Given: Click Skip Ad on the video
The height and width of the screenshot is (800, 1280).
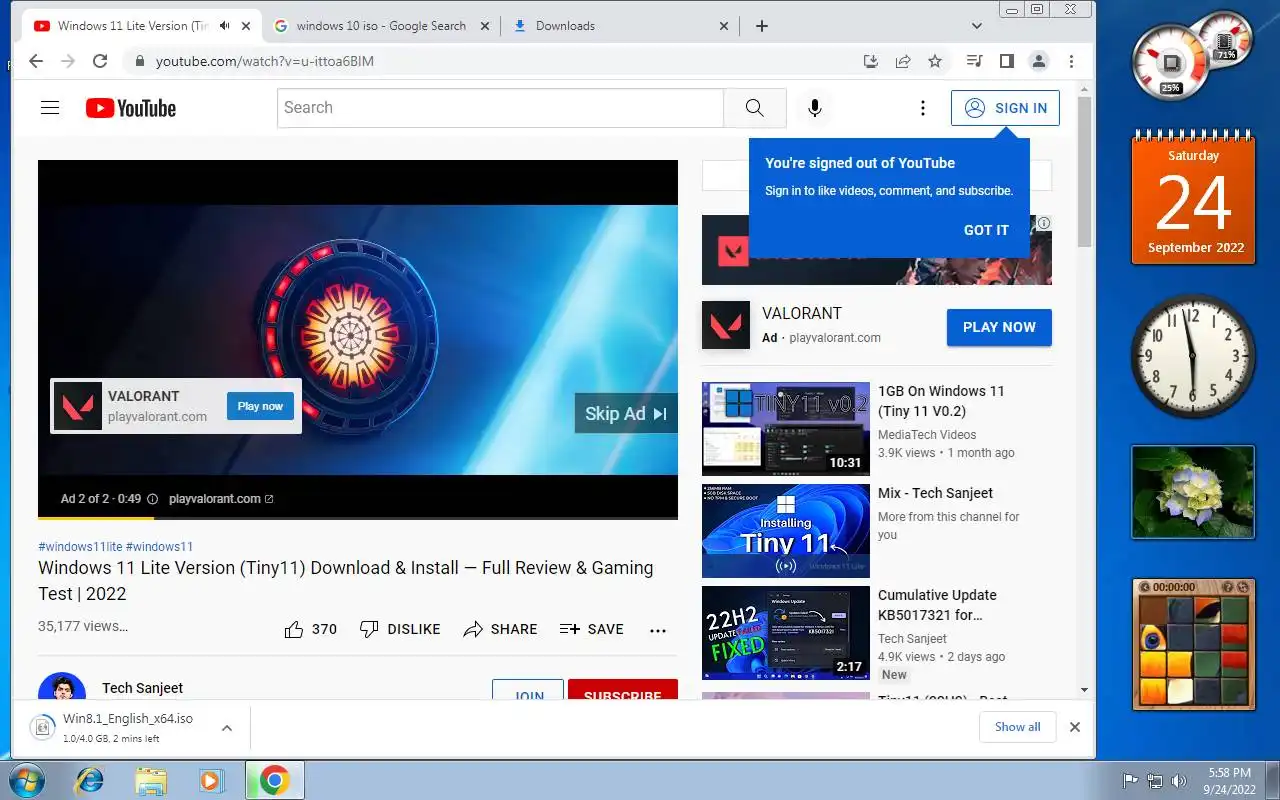Looking at the screenshot, I should tap(626, 413).
